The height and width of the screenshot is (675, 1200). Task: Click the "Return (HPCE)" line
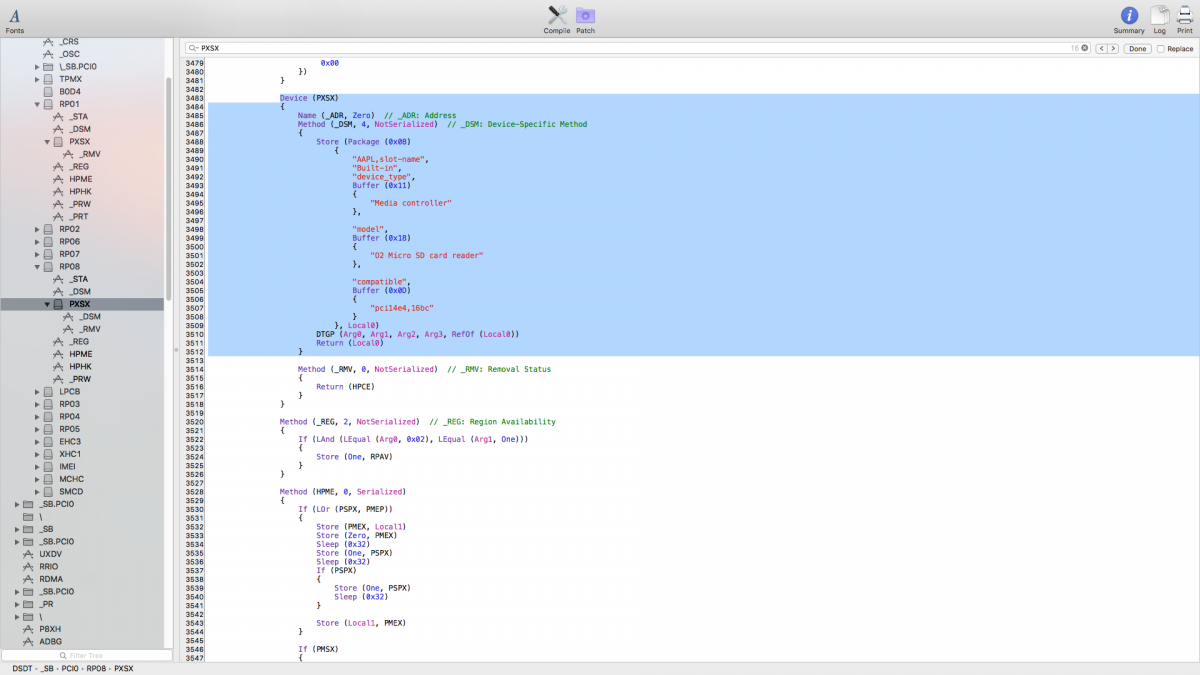tap(345, 387)
